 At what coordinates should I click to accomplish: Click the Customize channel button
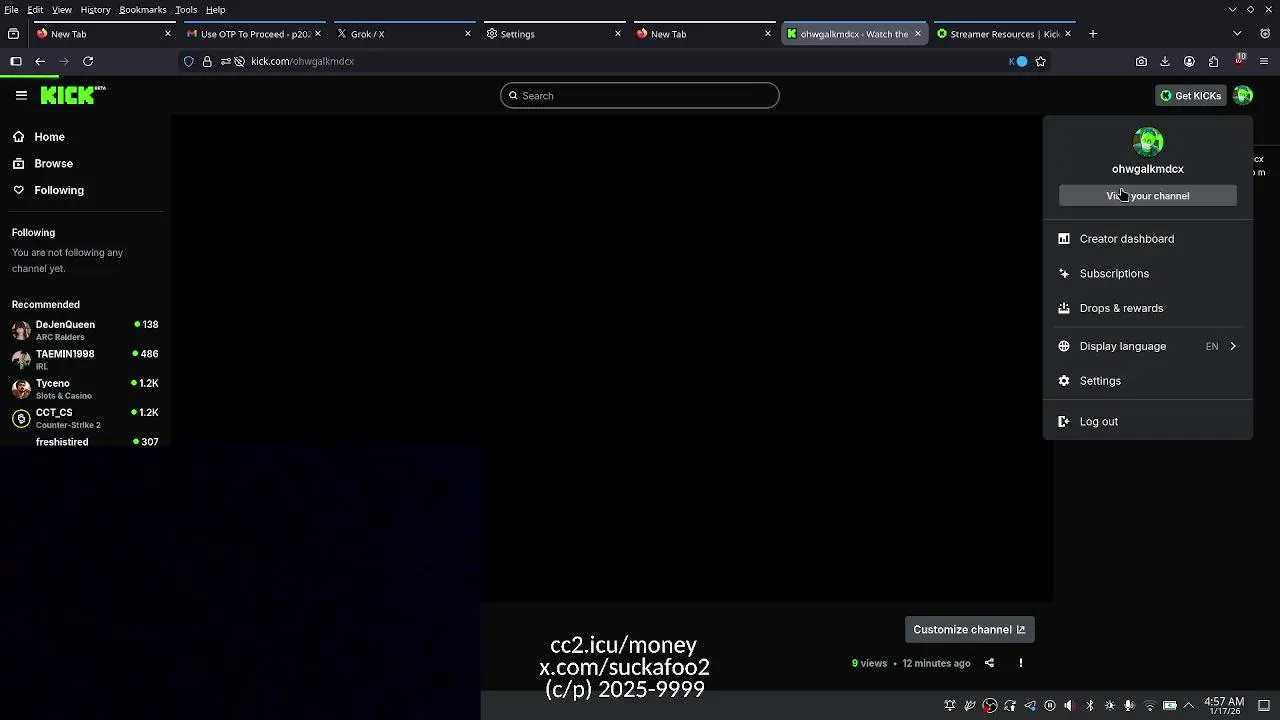point(969,629)
